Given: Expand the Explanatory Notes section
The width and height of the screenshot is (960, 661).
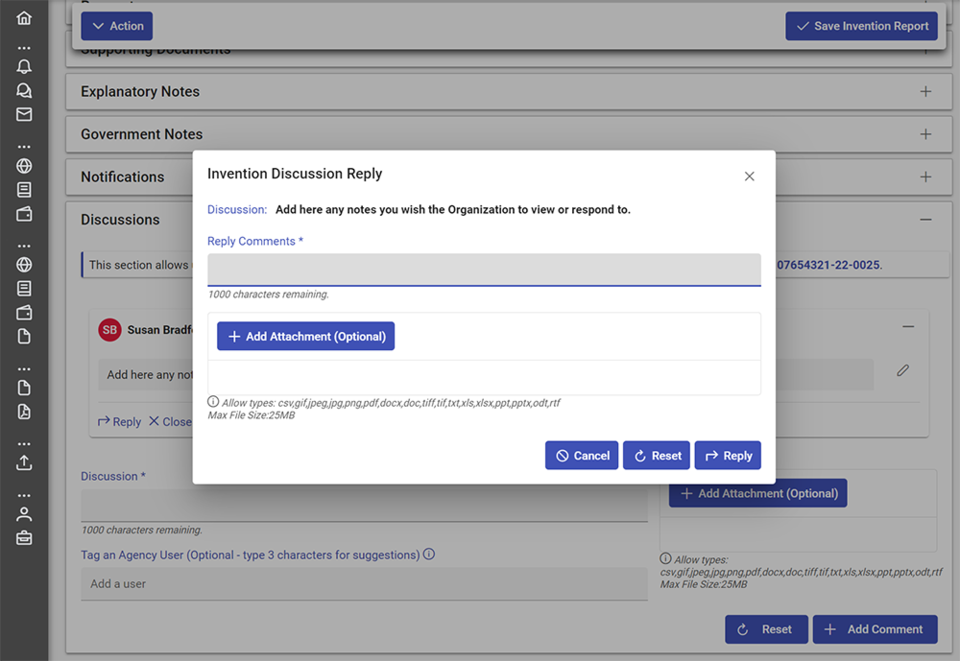Looking at the screenshot, I should (x=925, y=92).
